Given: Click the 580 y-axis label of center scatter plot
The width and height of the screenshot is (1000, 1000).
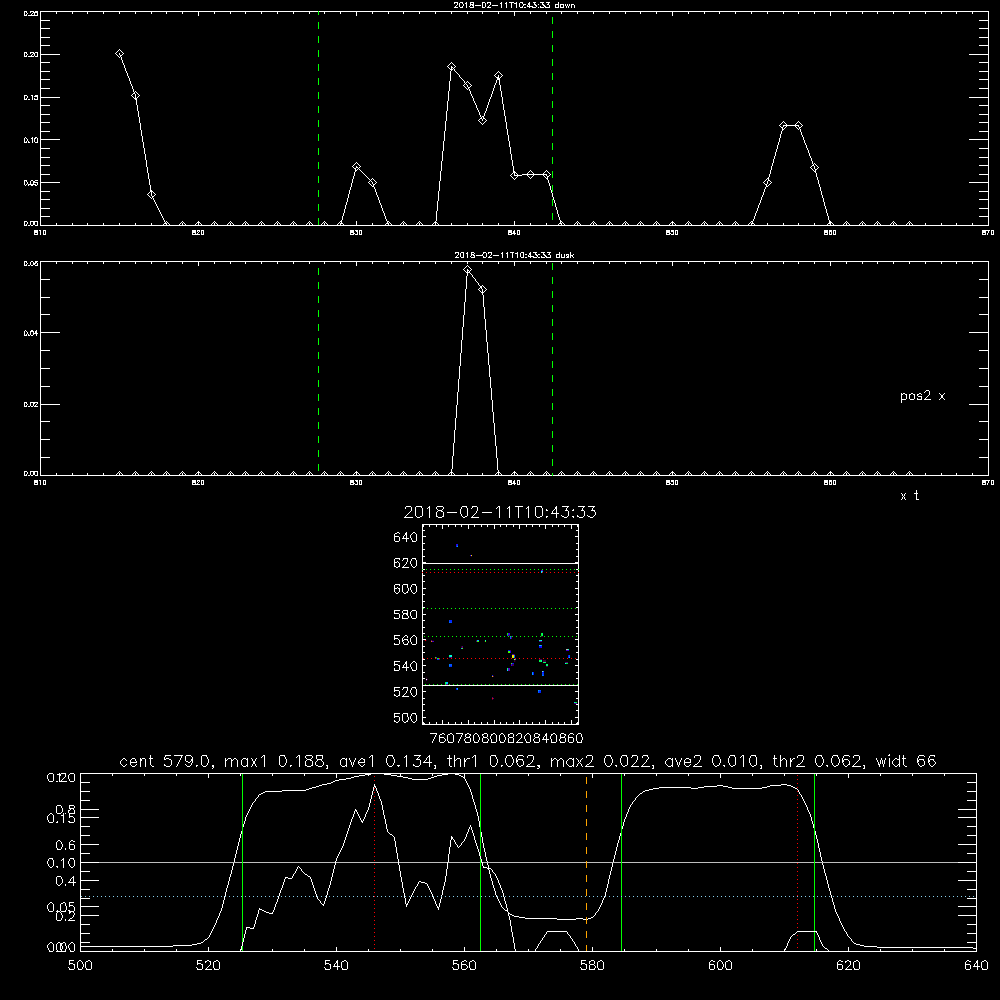Looking at the screenshot, I should pyautogui.click(x=406, y=615).
